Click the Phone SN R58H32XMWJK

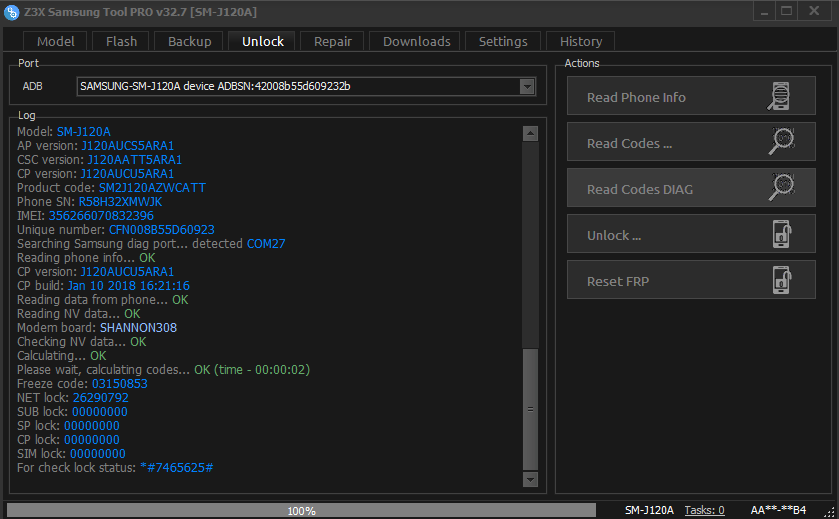(x=120, y=202)
